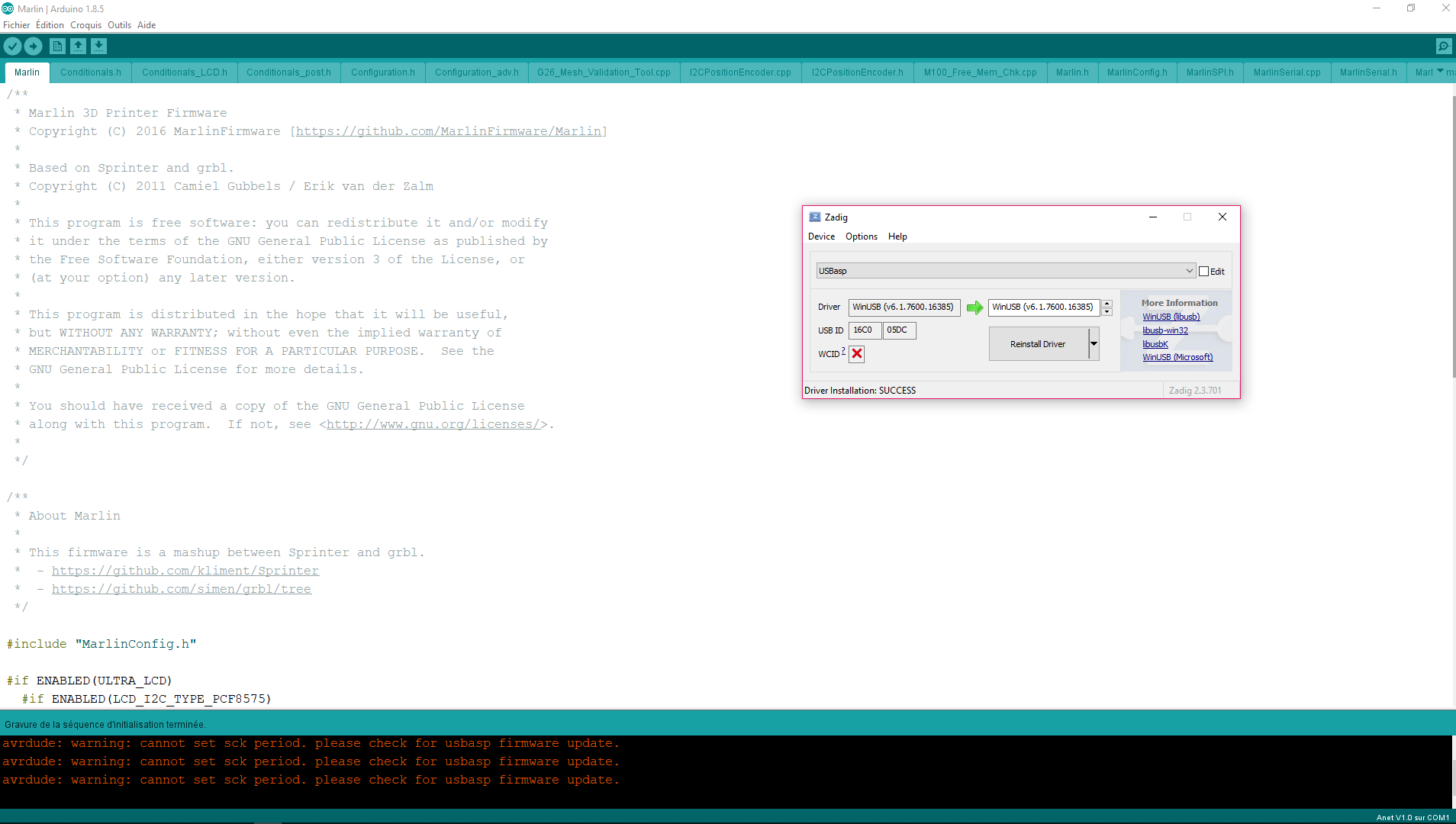Open the simen/grbl/tree GitHub link
Viewport: 1456px width, 824px height.
coord(182,589)
